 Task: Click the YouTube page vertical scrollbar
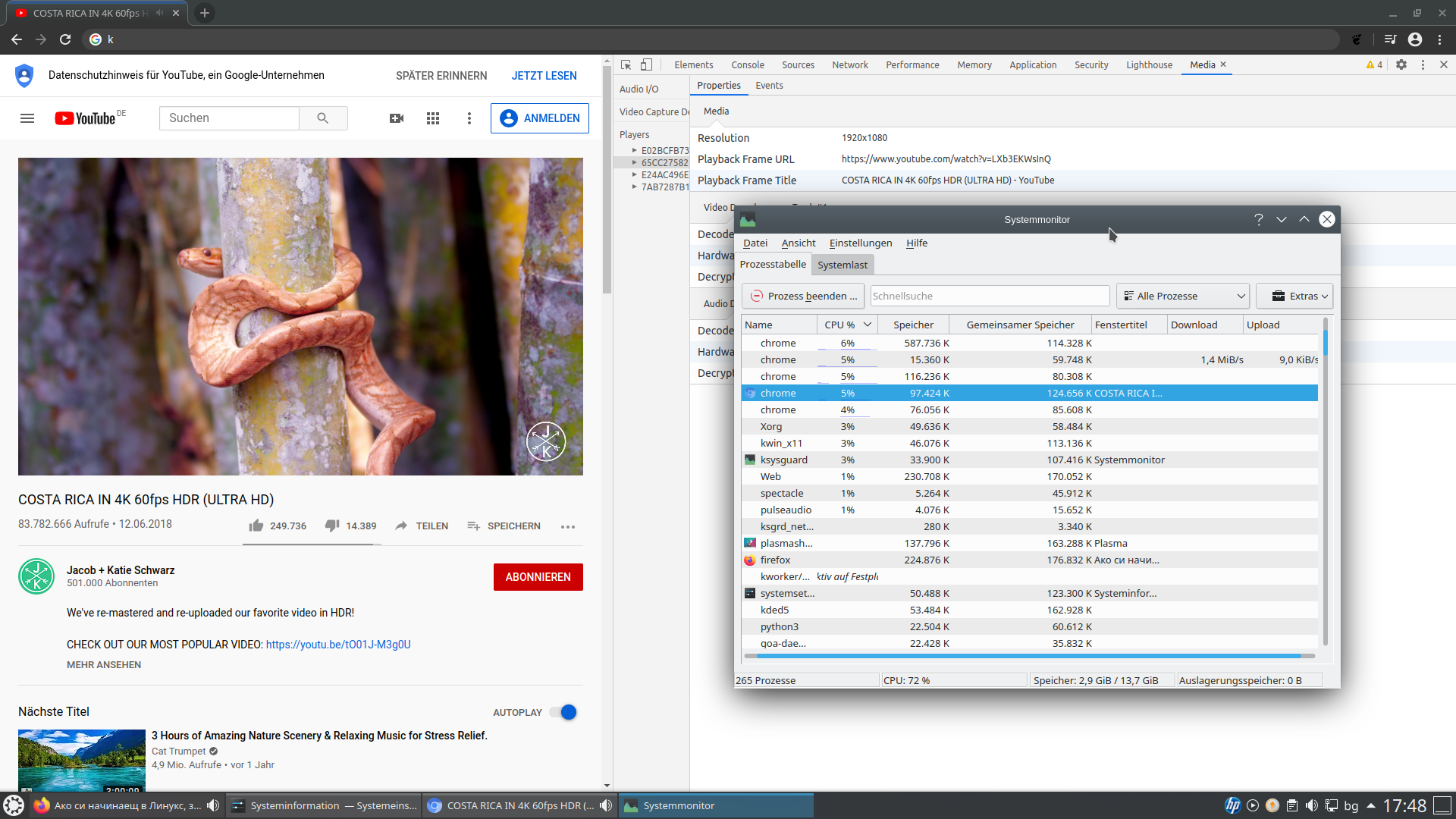click(x=607, y=180)
